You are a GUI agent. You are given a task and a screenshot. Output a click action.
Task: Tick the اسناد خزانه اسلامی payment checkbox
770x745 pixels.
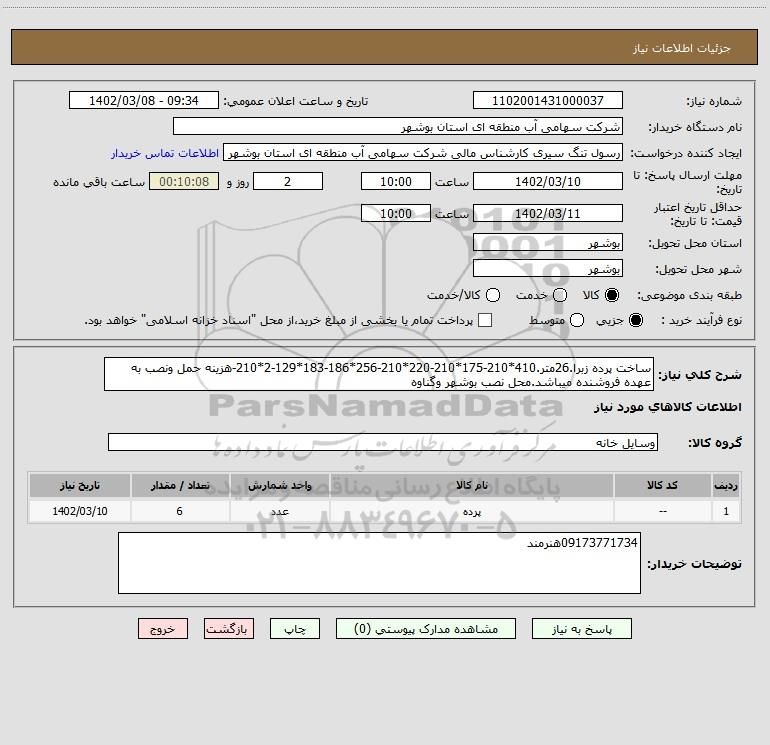[x=485, y=320]
